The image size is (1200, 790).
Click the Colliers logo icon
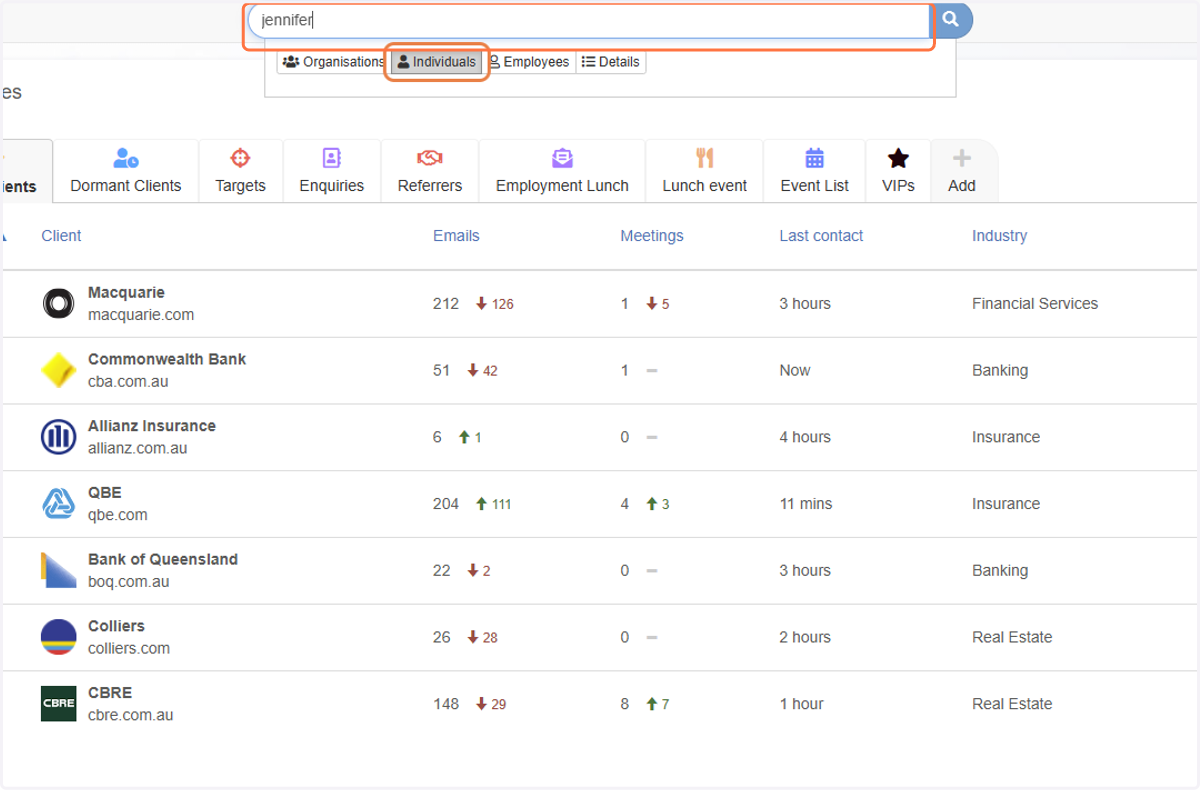click(x=58, y=637)
